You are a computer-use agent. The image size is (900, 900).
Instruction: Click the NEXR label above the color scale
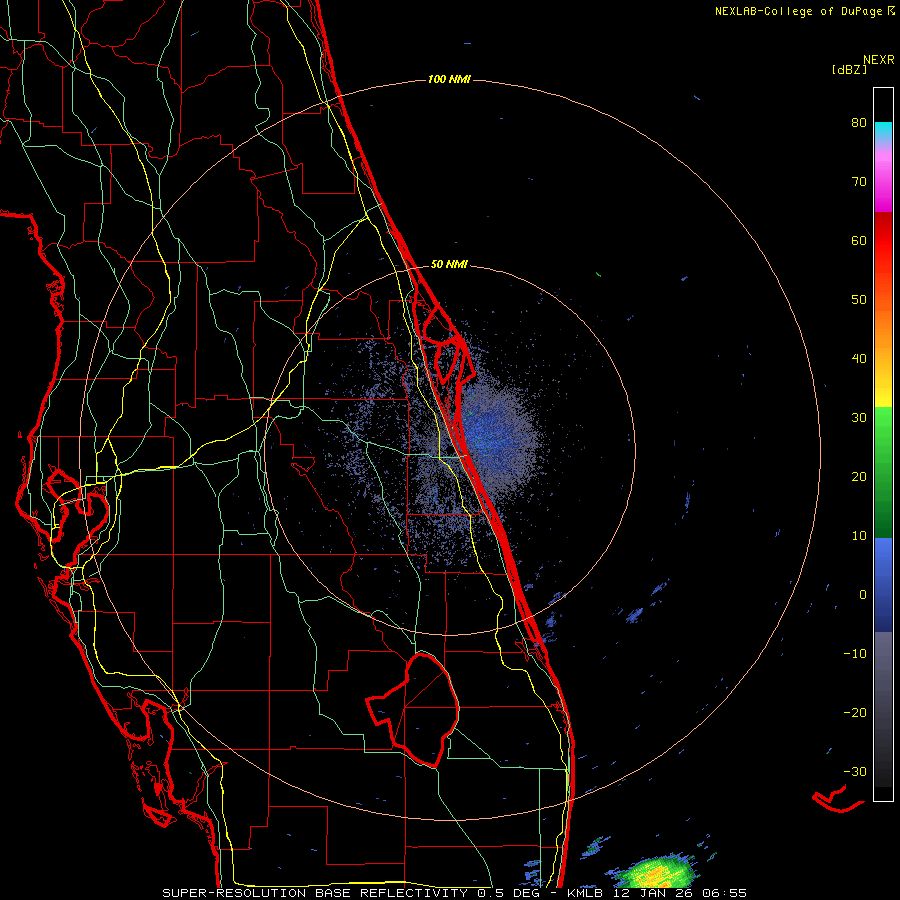click(879, 60)
